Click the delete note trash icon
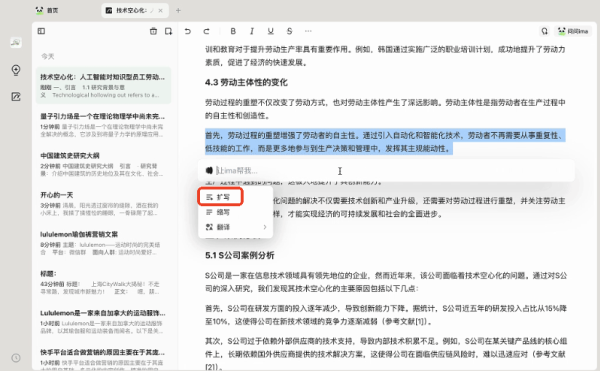The width and height of the screenshot is (600, 371). pos(153,31)
